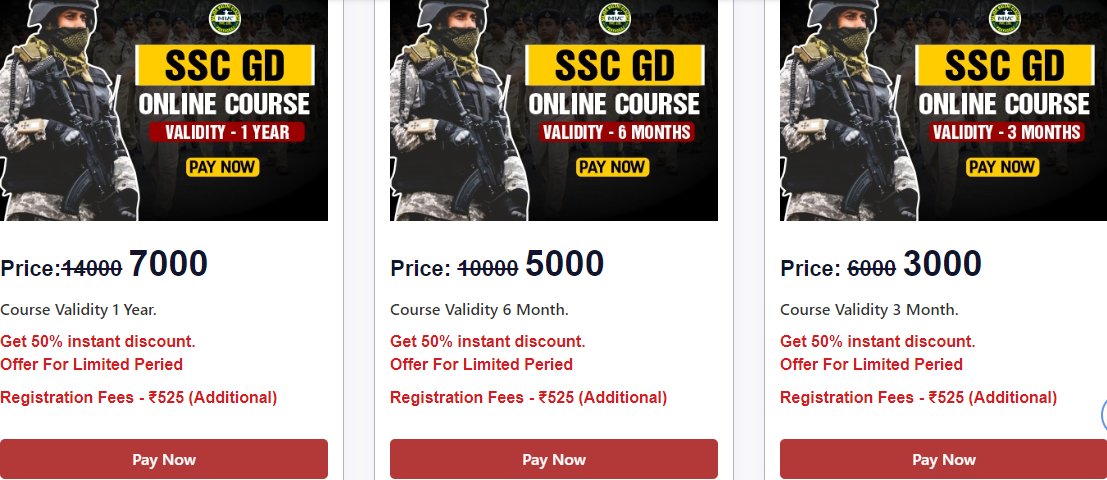1107x480 pixels.
Task: Click the Validity - 6 Months red label
Action: click(x=616, y=132)
